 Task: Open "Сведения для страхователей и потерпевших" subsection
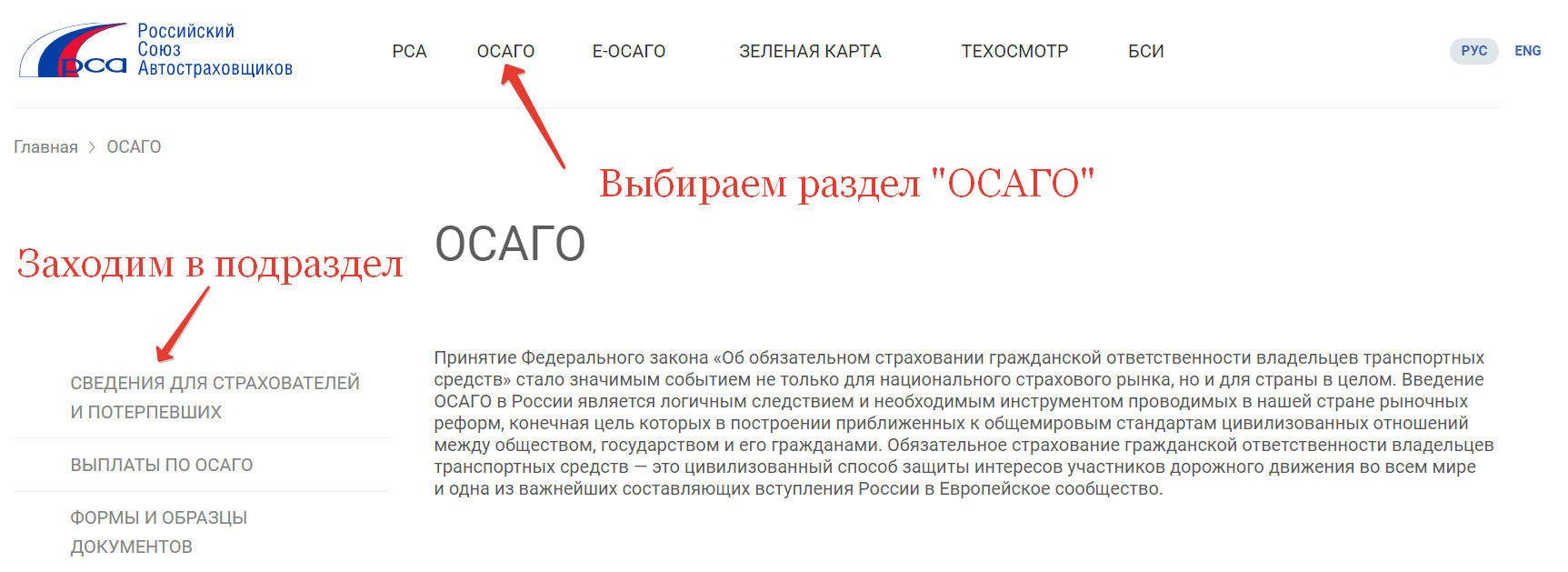(x=215, y=397)
